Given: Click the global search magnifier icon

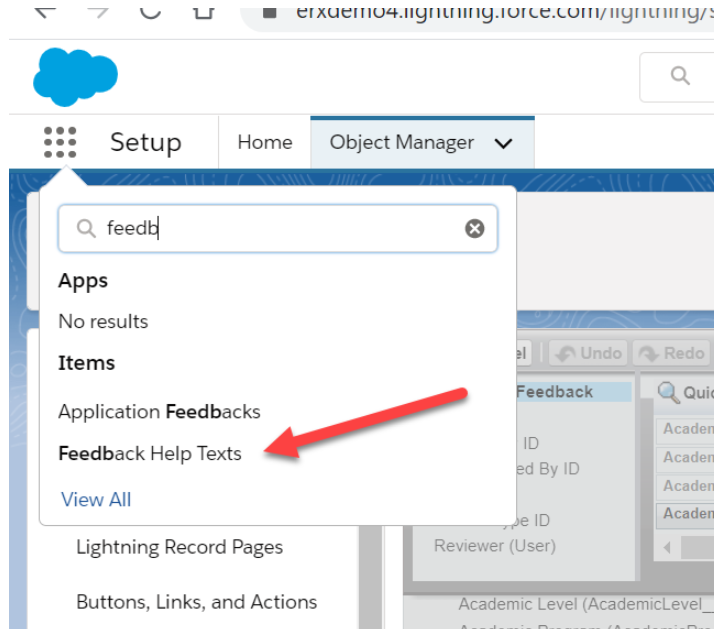Looking at the screenshot, I should click(x=680, y=76).
